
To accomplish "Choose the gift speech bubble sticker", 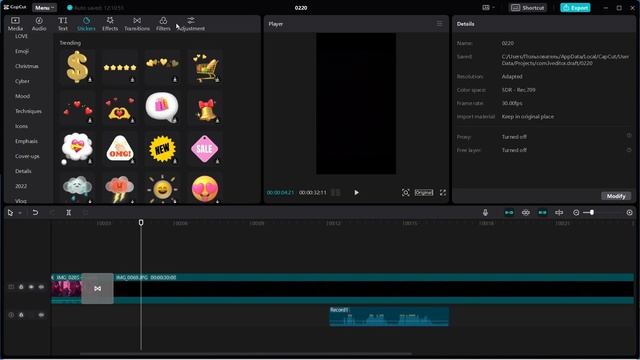I will point(162,108).
